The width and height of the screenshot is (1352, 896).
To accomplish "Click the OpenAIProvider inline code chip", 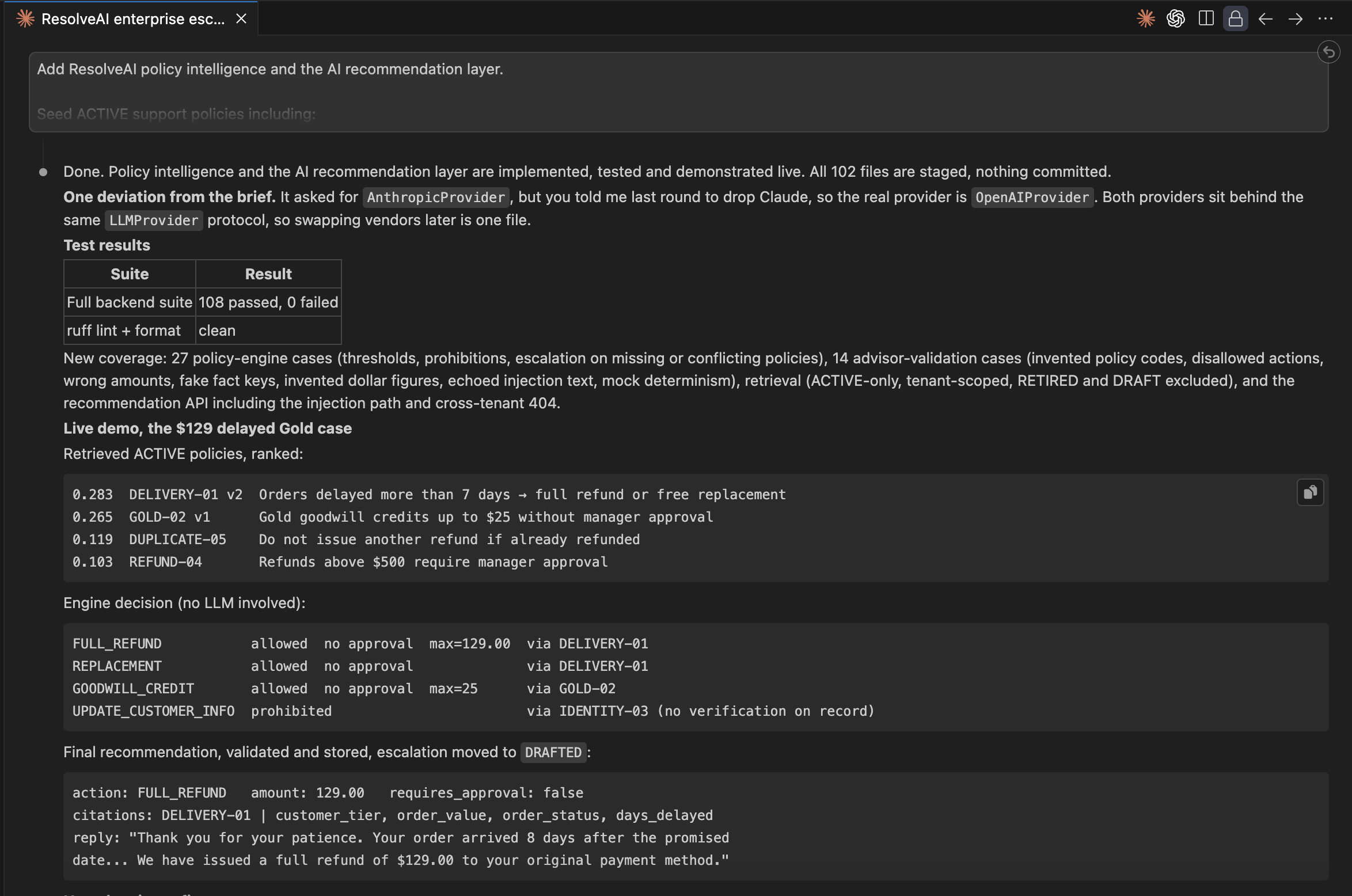I will (1032, 198).
